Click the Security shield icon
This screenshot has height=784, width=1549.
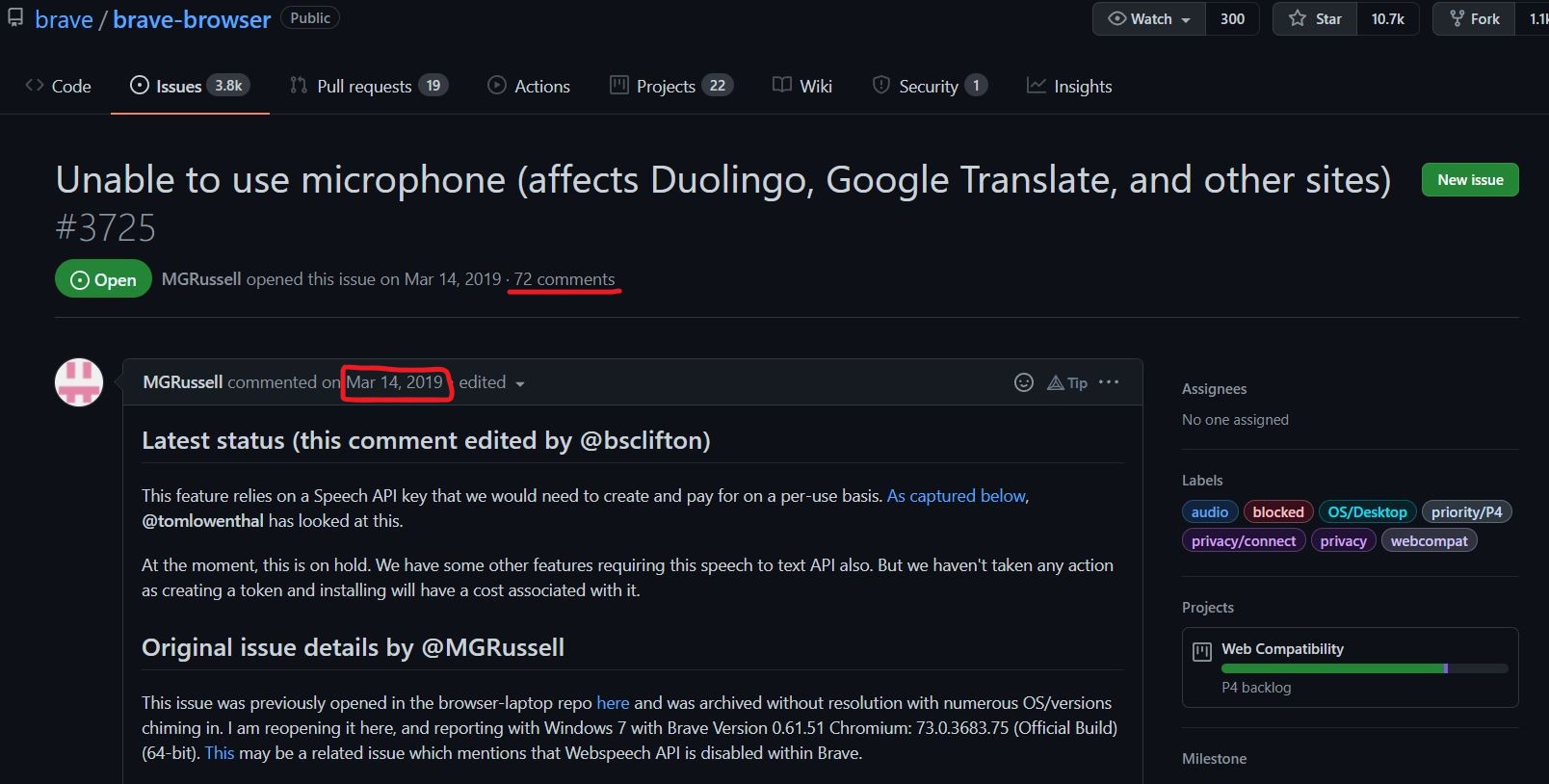click(x=880, y=86)
